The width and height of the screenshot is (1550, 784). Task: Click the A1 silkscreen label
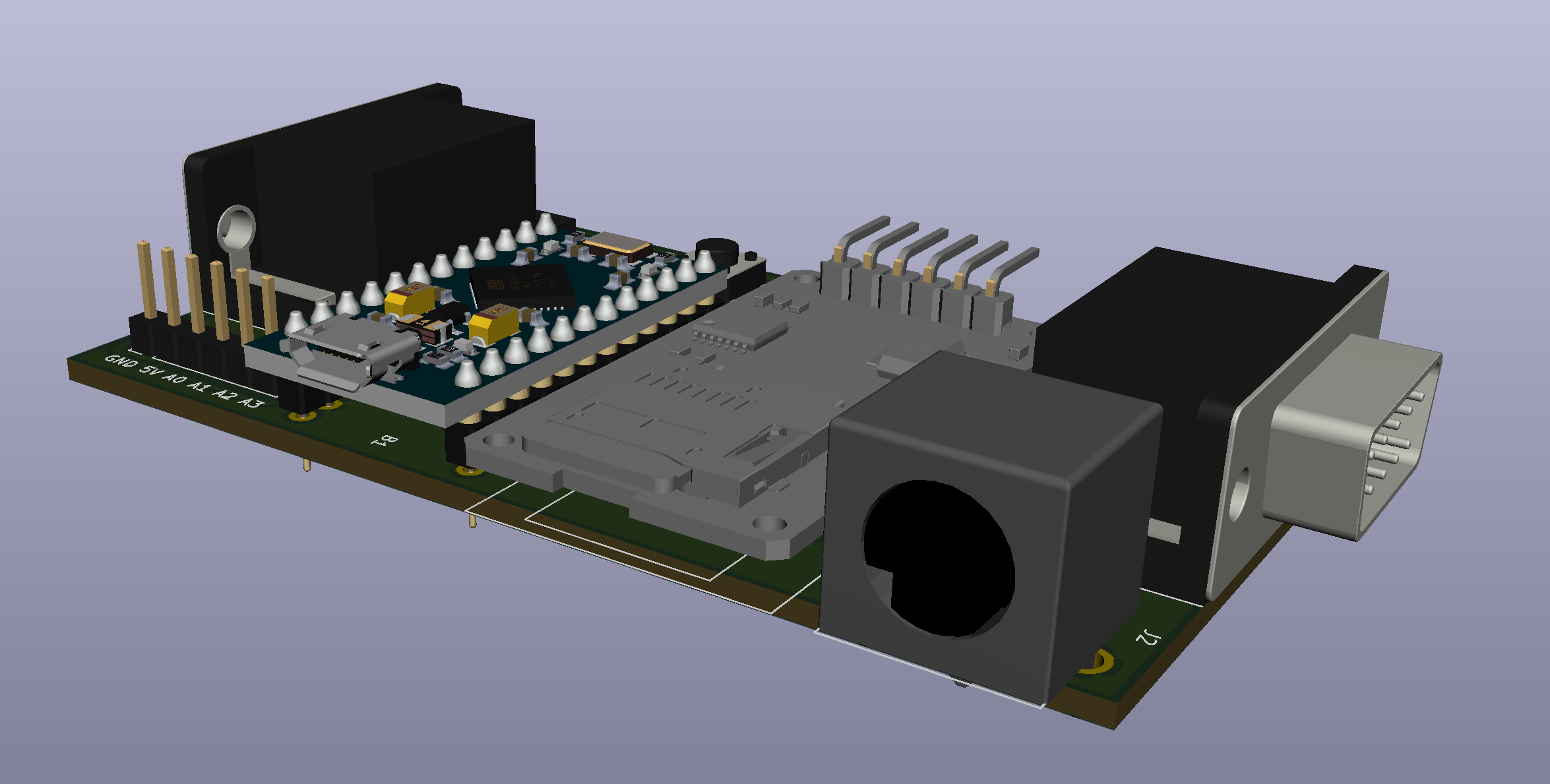point(199,386)
